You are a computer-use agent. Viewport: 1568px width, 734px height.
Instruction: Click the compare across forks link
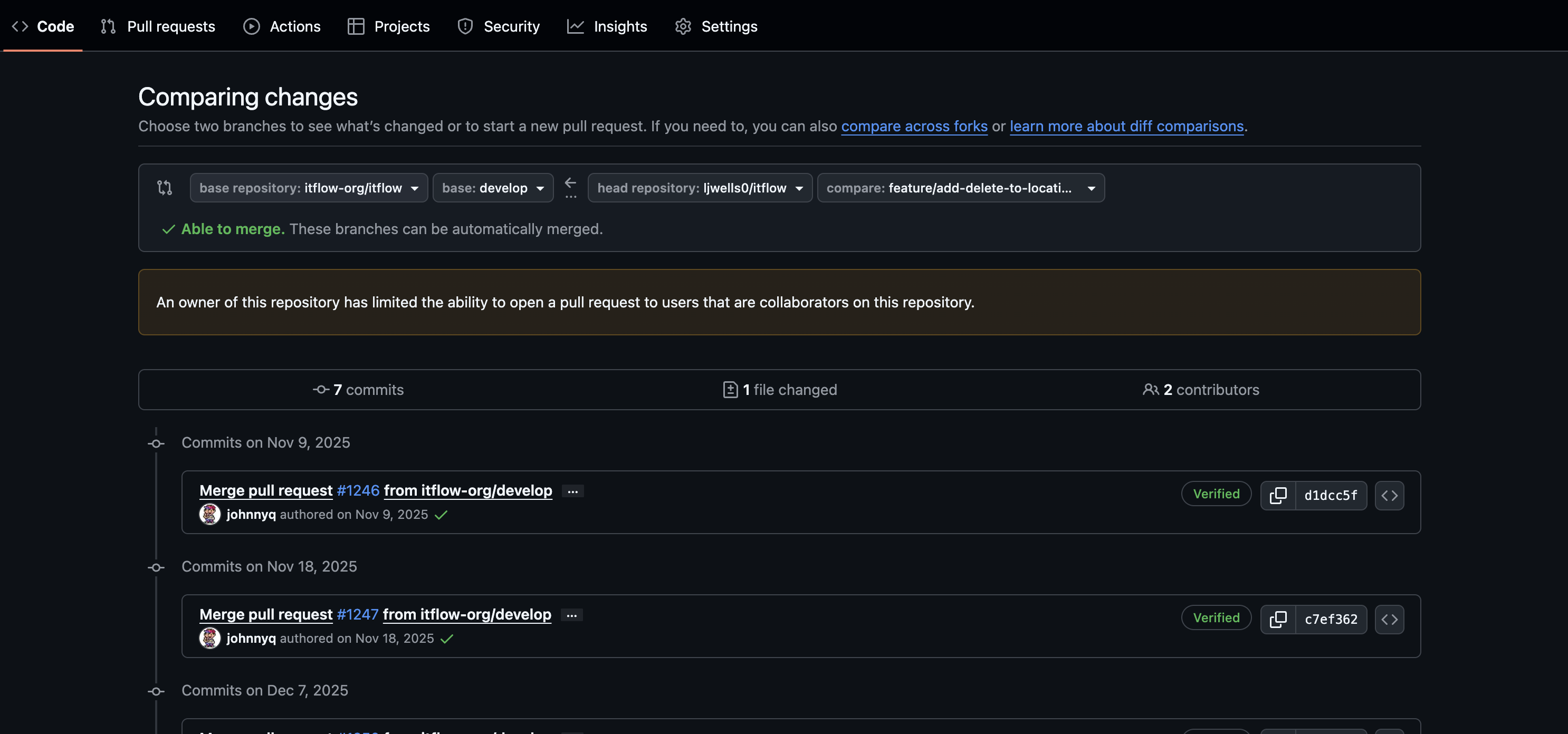tap(914, 126)
